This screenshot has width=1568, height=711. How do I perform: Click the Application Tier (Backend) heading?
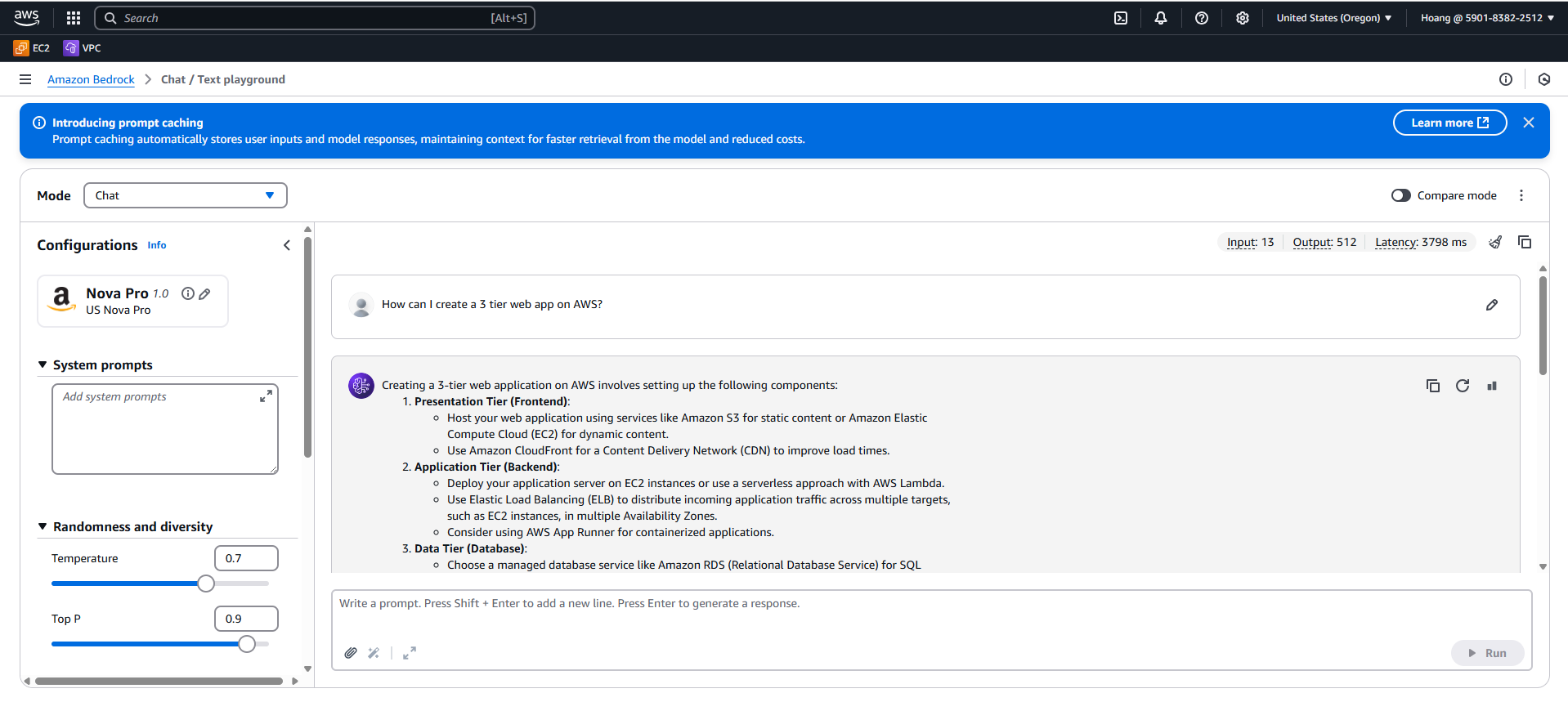coord(486,467)
